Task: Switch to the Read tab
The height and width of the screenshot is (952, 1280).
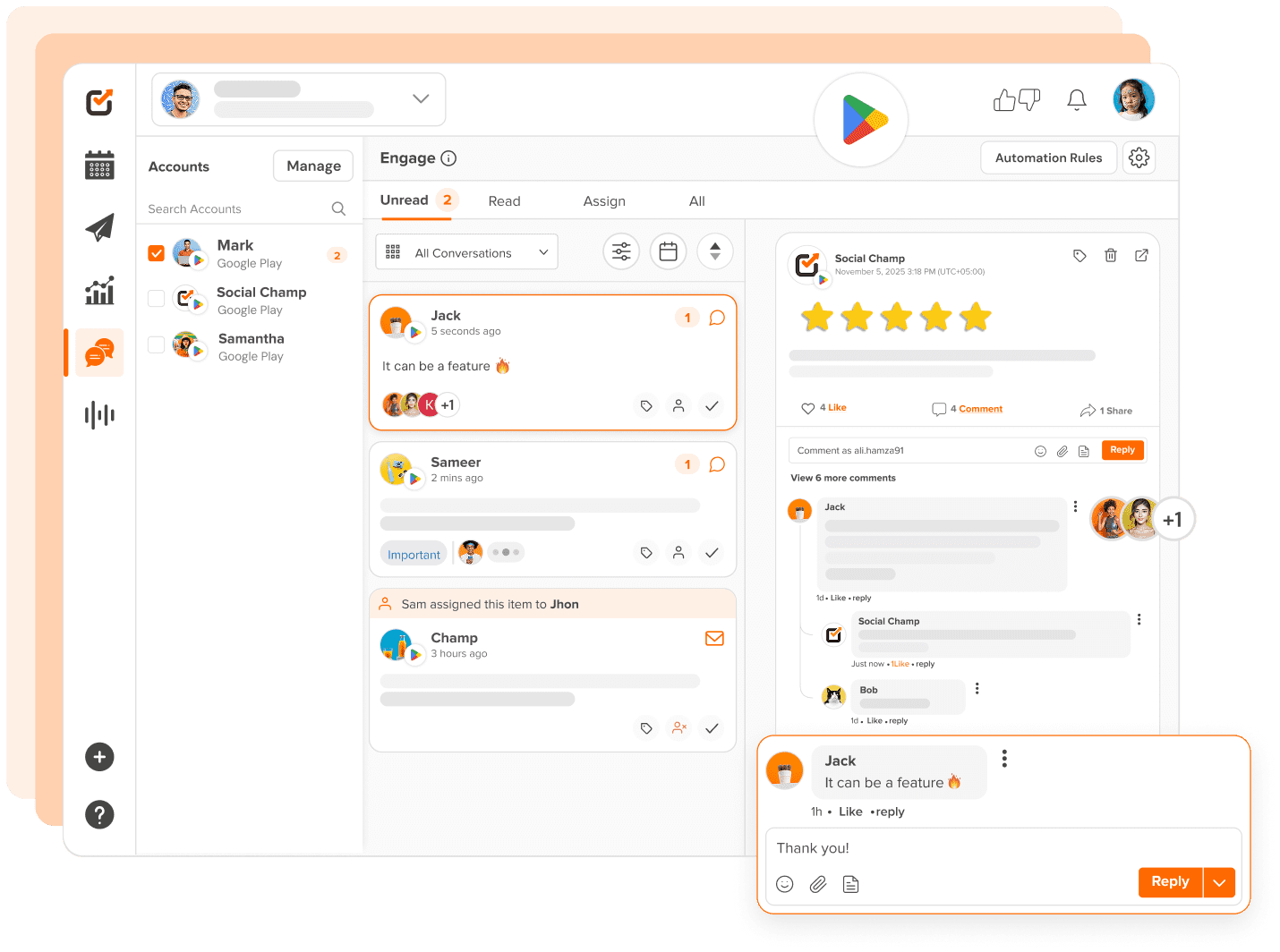Action: [x=504, y=201]
